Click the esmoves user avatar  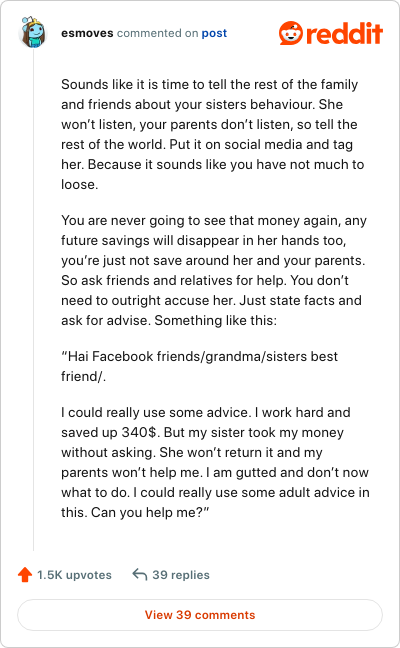pos(33,32)
